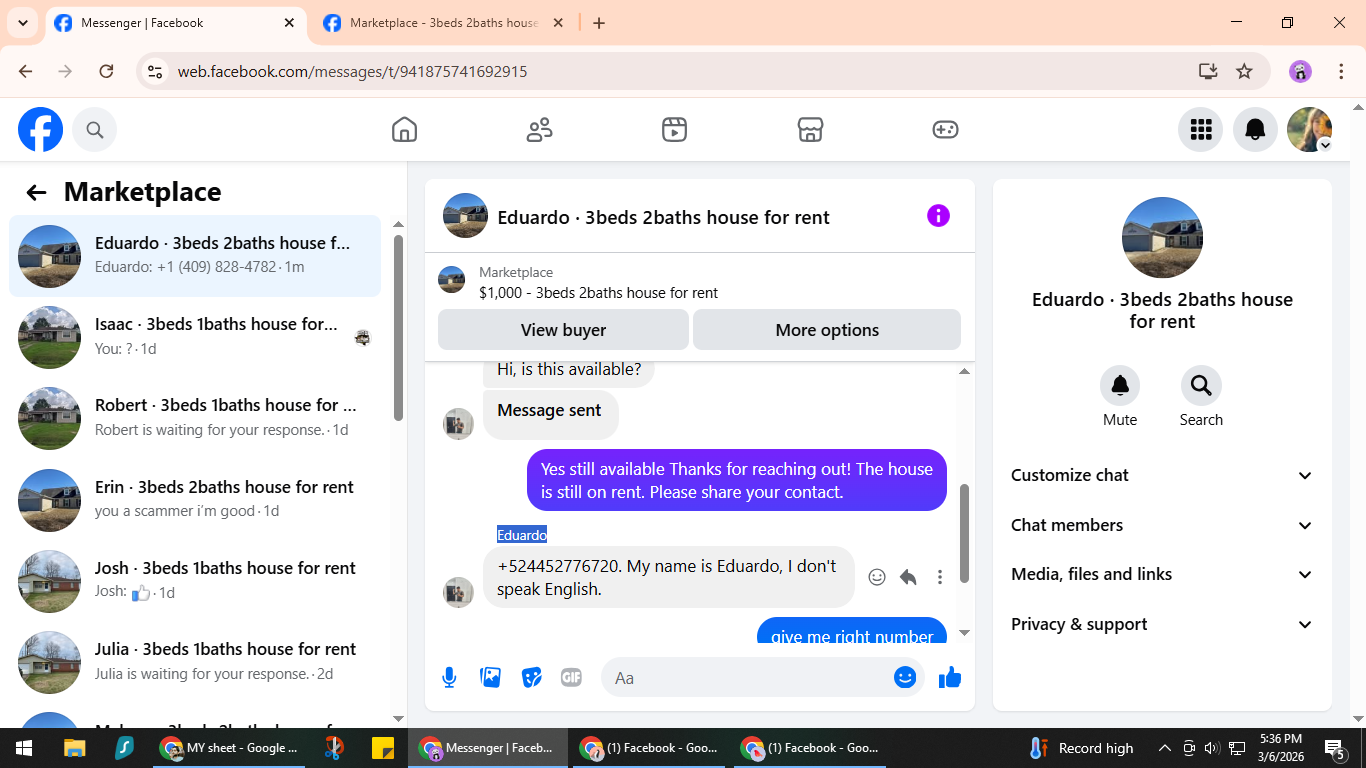Screen dimensions: 1366x768
Task: Click the conversation list scrollbar
Action: (398, 328)
